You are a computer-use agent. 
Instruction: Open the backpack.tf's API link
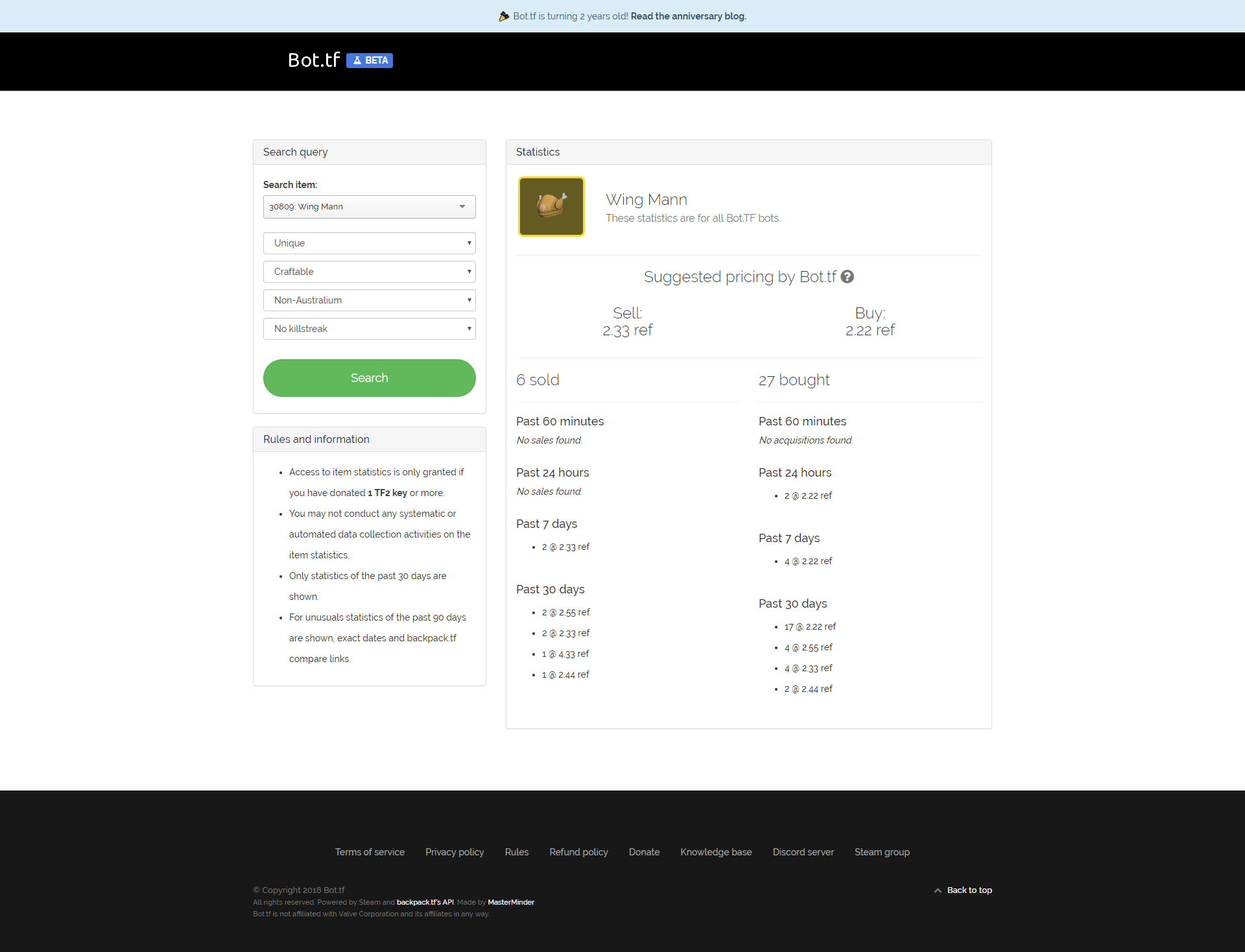(x=425, y=902)
